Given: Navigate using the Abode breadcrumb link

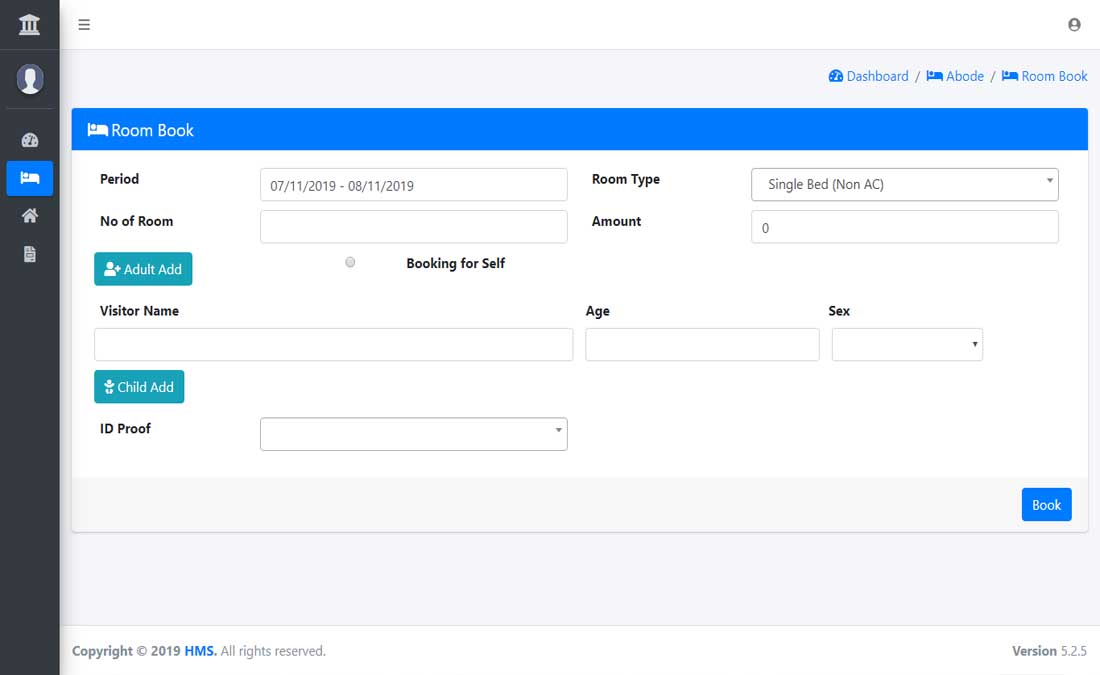Looking at the screenshot, I should [955, 76].
